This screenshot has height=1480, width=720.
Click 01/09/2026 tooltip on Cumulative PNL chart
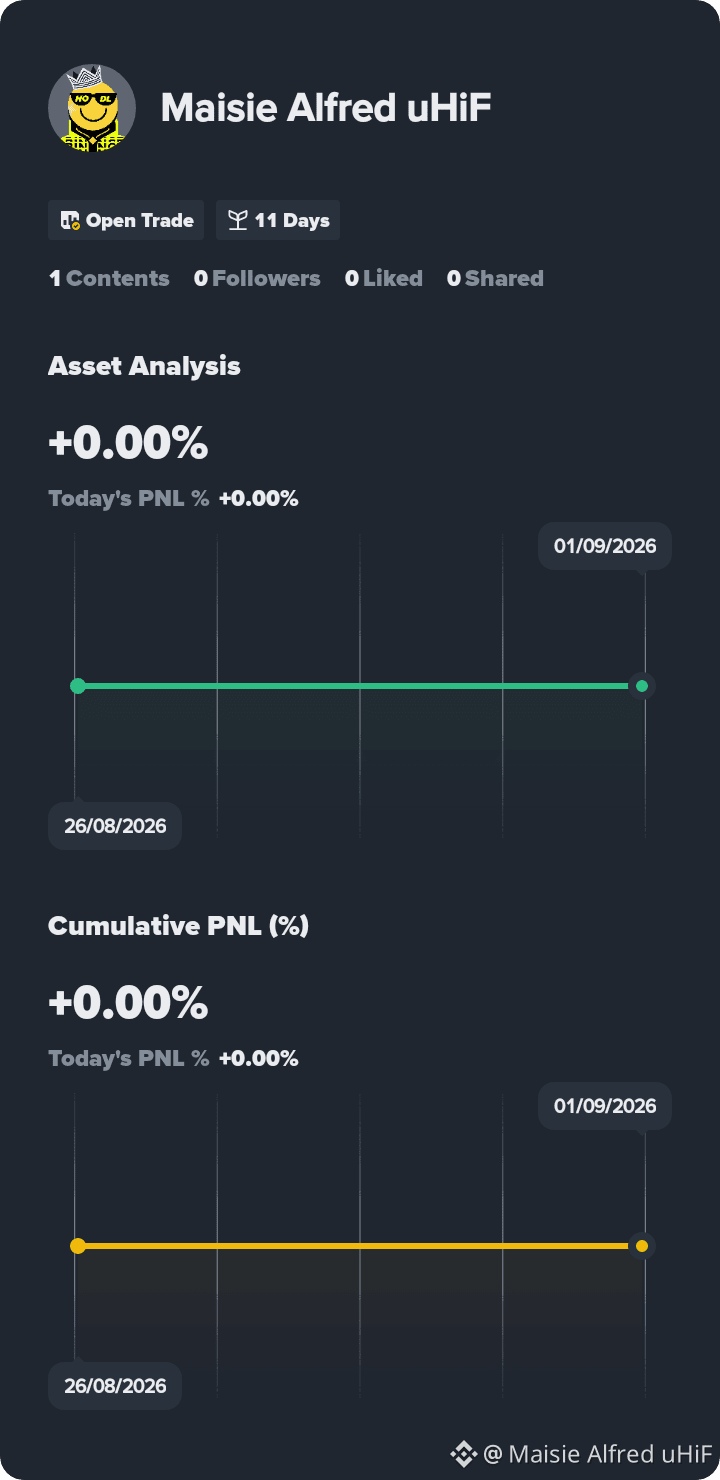[605, 1106]
